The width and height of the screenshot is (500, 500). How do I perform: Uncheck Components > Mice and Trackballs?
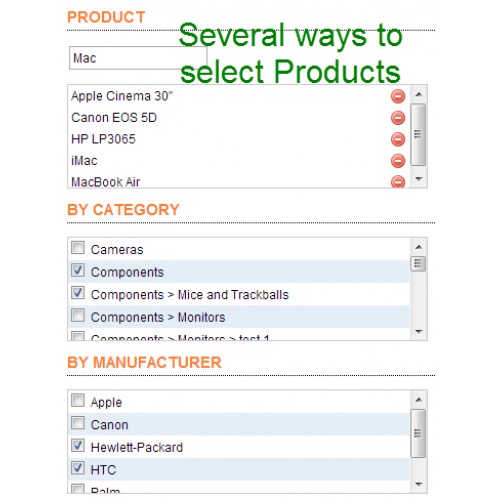pyautogui.click(x=78, y=293)
